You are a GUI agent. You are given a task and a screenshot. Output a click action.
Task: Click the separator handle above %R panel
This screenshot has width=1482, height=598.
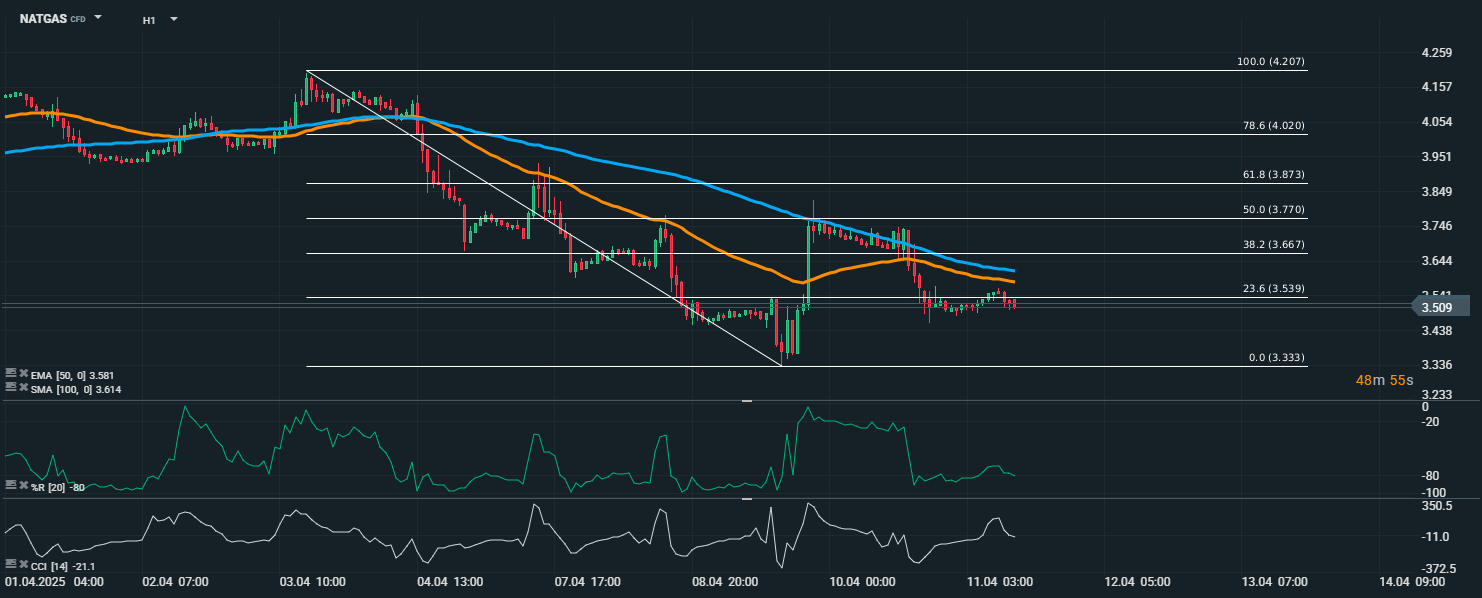click(x=746, y=401)
